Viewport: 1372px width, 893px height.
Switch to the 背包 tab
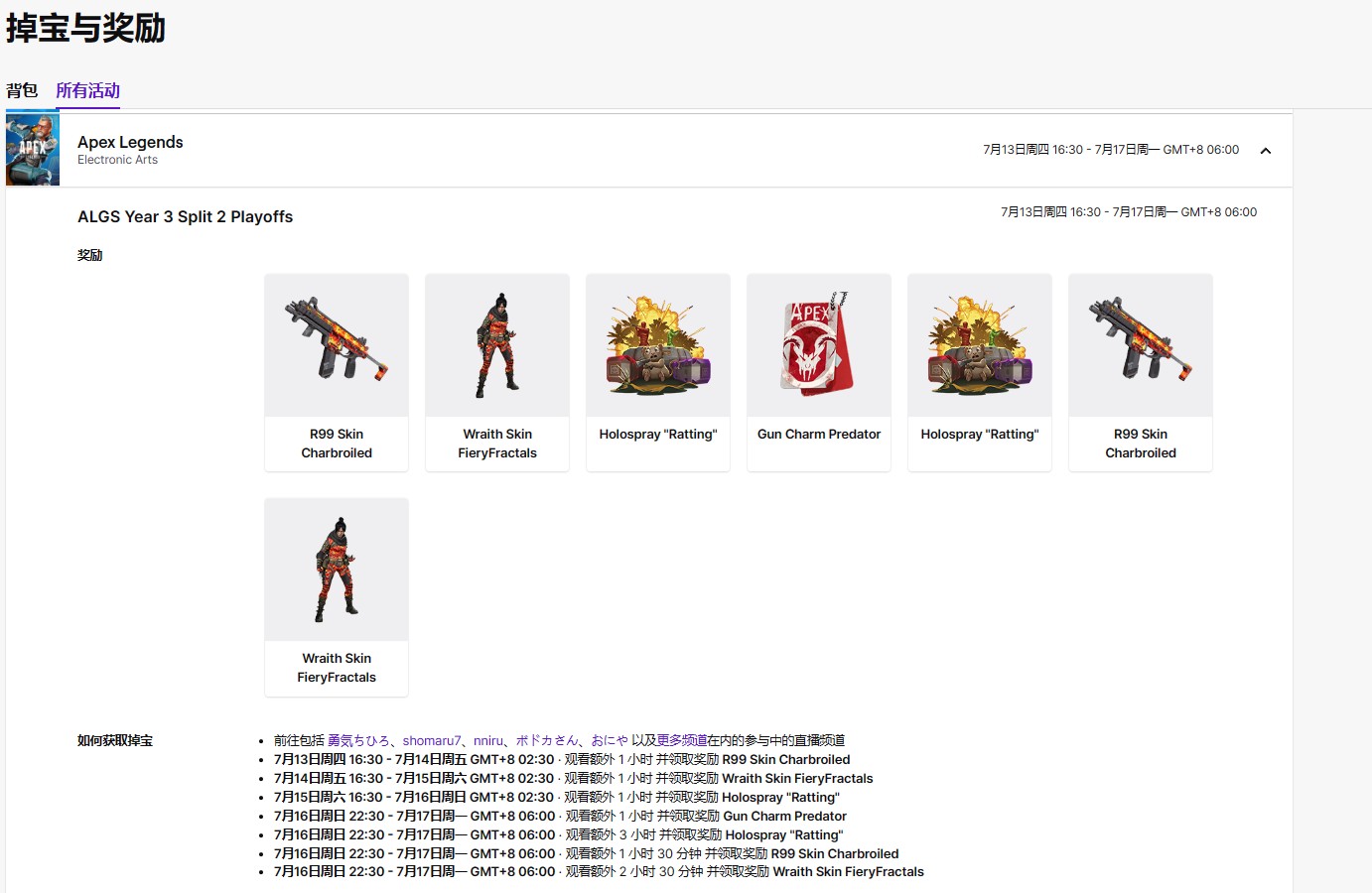click(21, 90)
